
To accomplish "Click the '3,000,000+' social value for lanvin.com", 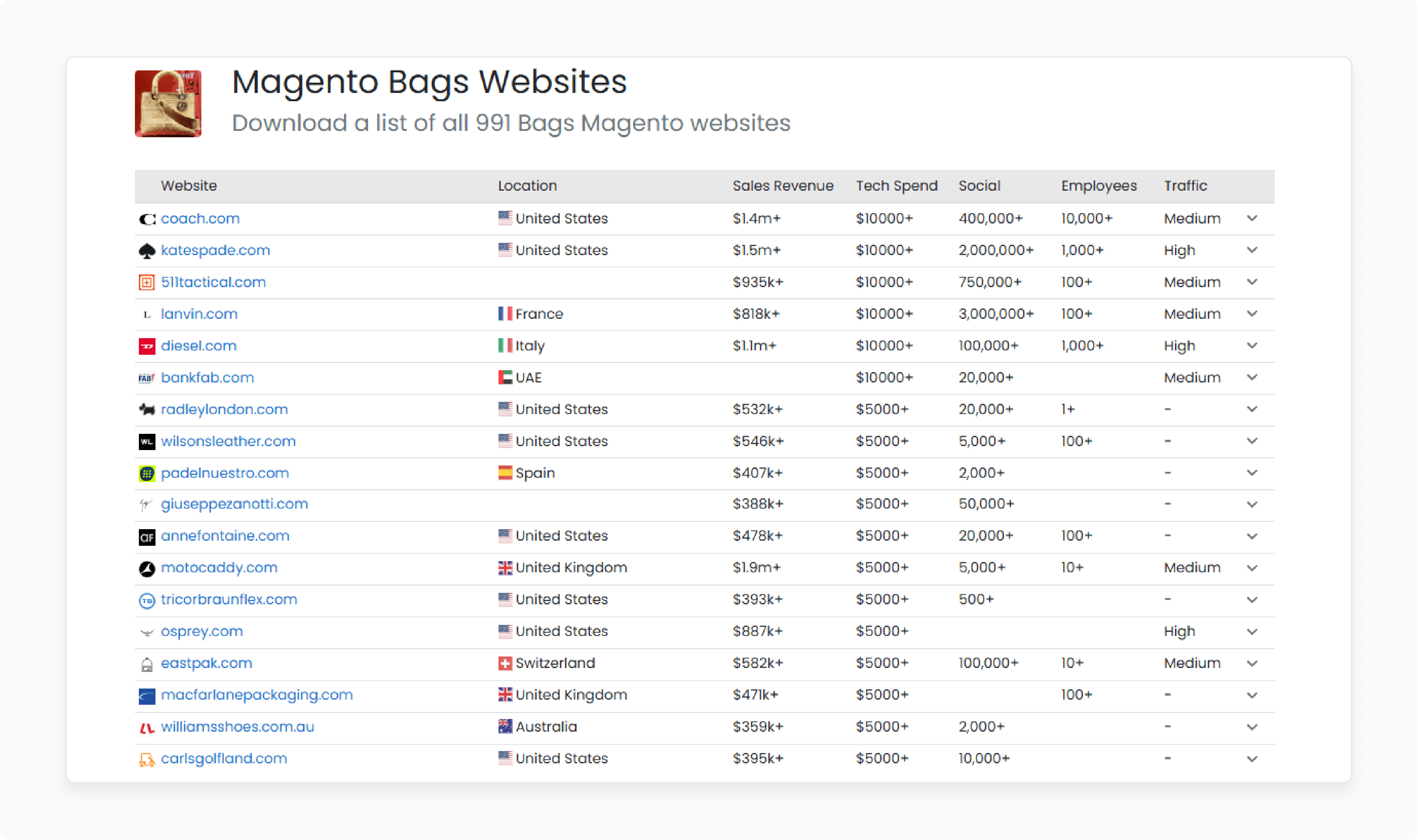I will 996,314.
